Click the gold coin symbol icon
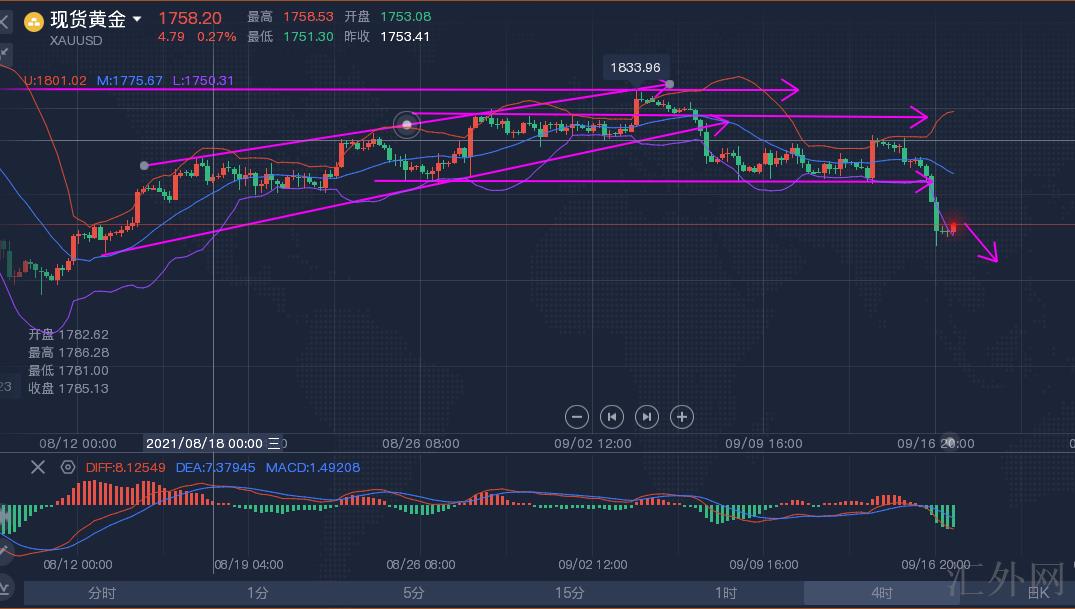The height and width of the screenshot is (609, 1075). pos(34,21)
